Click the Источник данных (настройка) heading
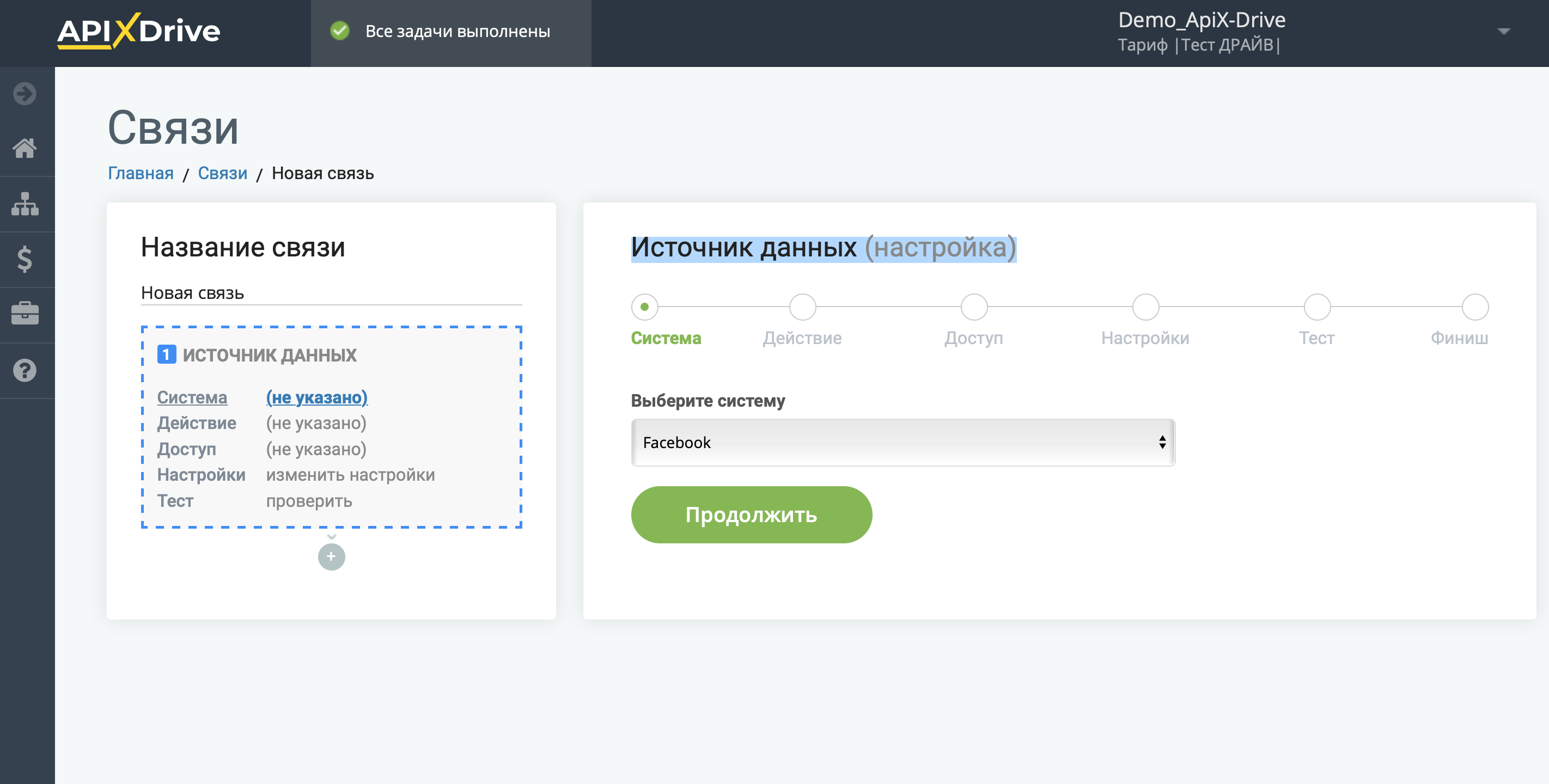The image size is (1549, 784). point(823,248)
